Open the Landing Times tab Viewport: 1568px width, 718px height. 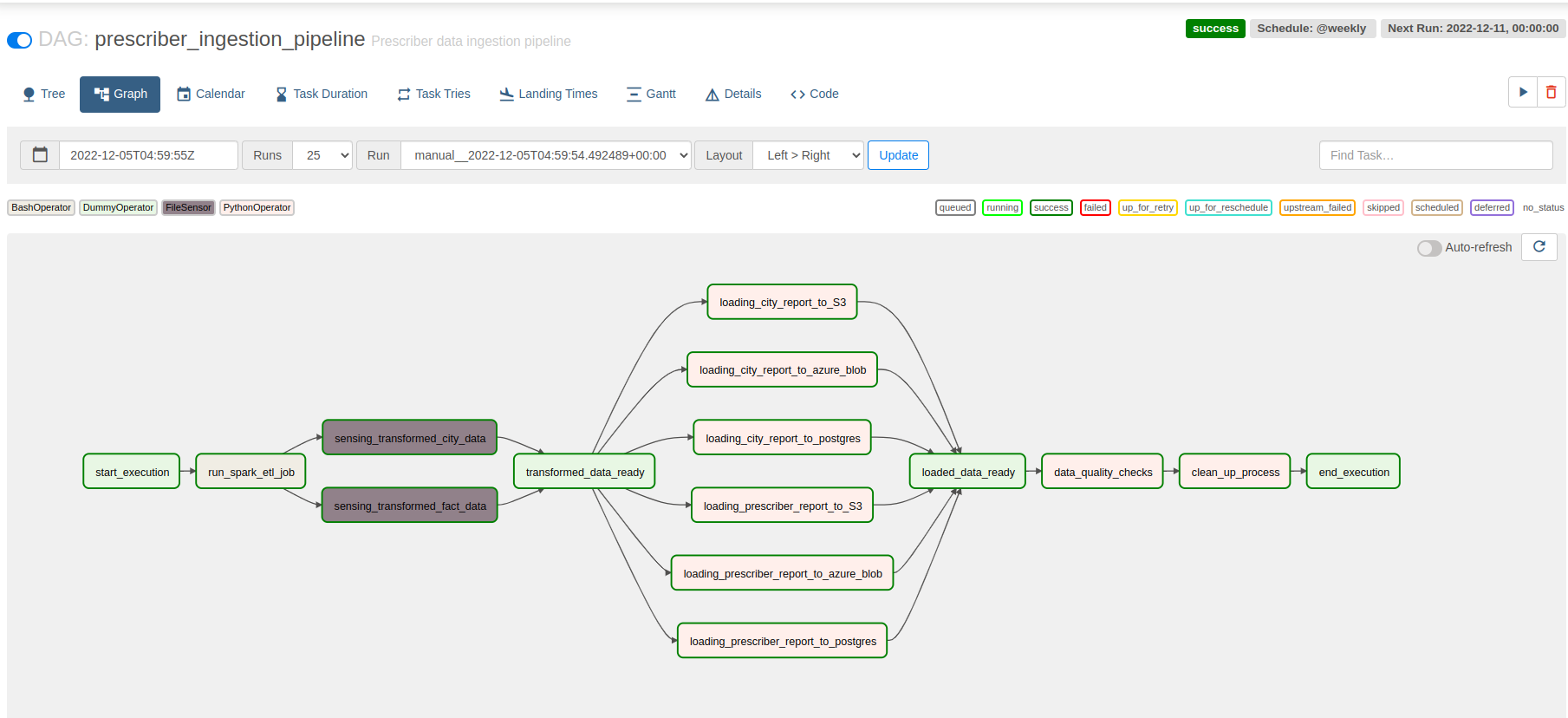click(549, 94)
